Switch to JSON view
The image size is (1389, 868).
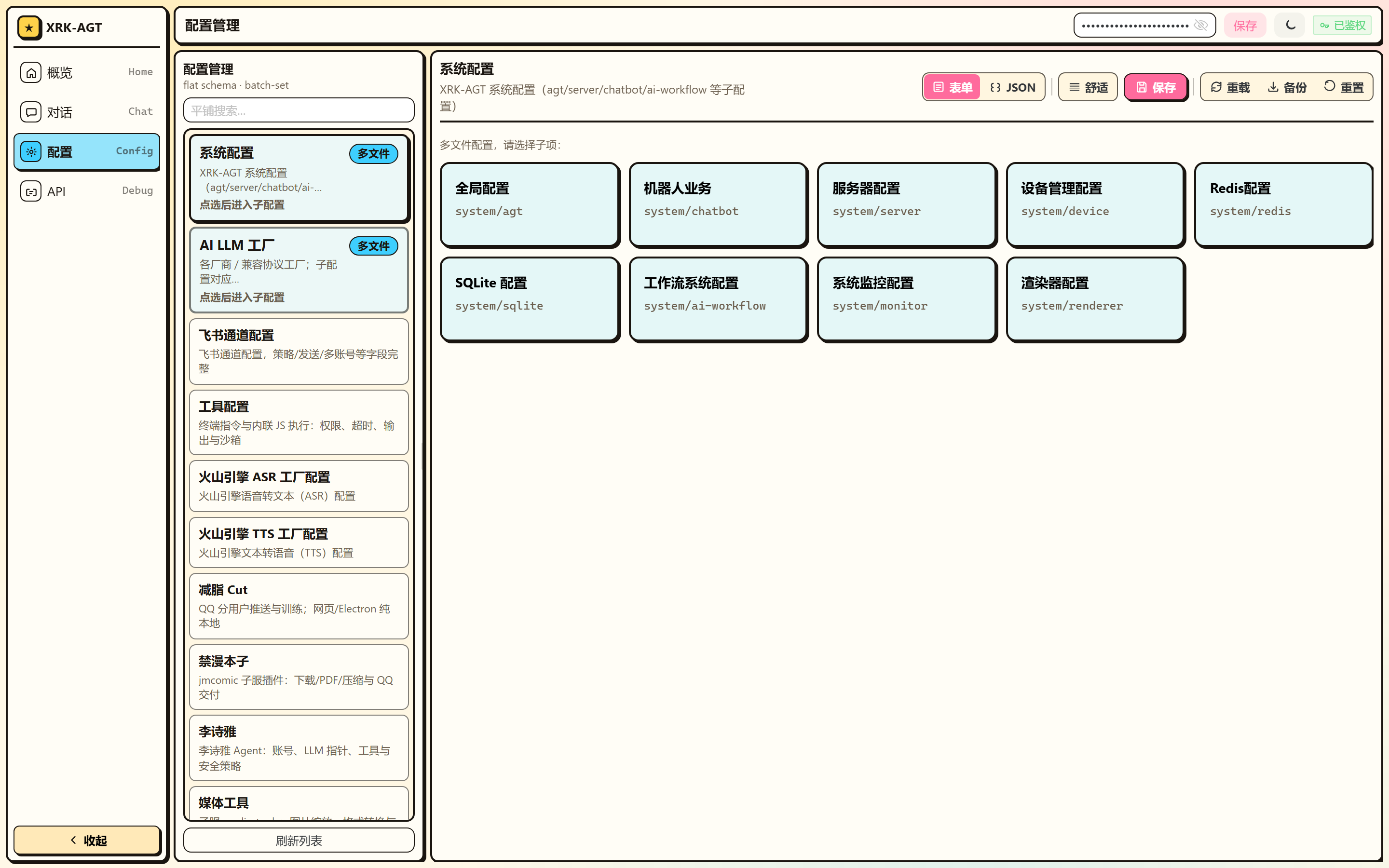coord(1013,87)
